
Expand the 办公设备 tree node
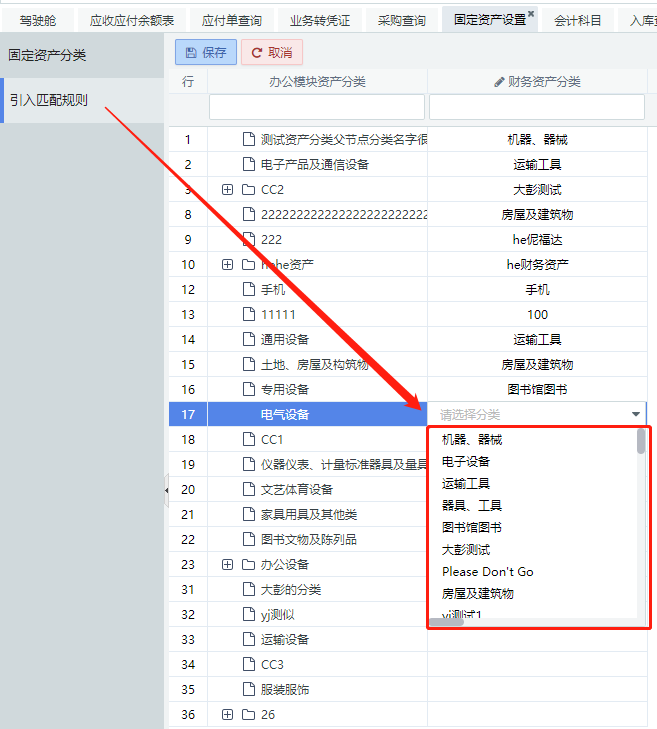(227, 565)
